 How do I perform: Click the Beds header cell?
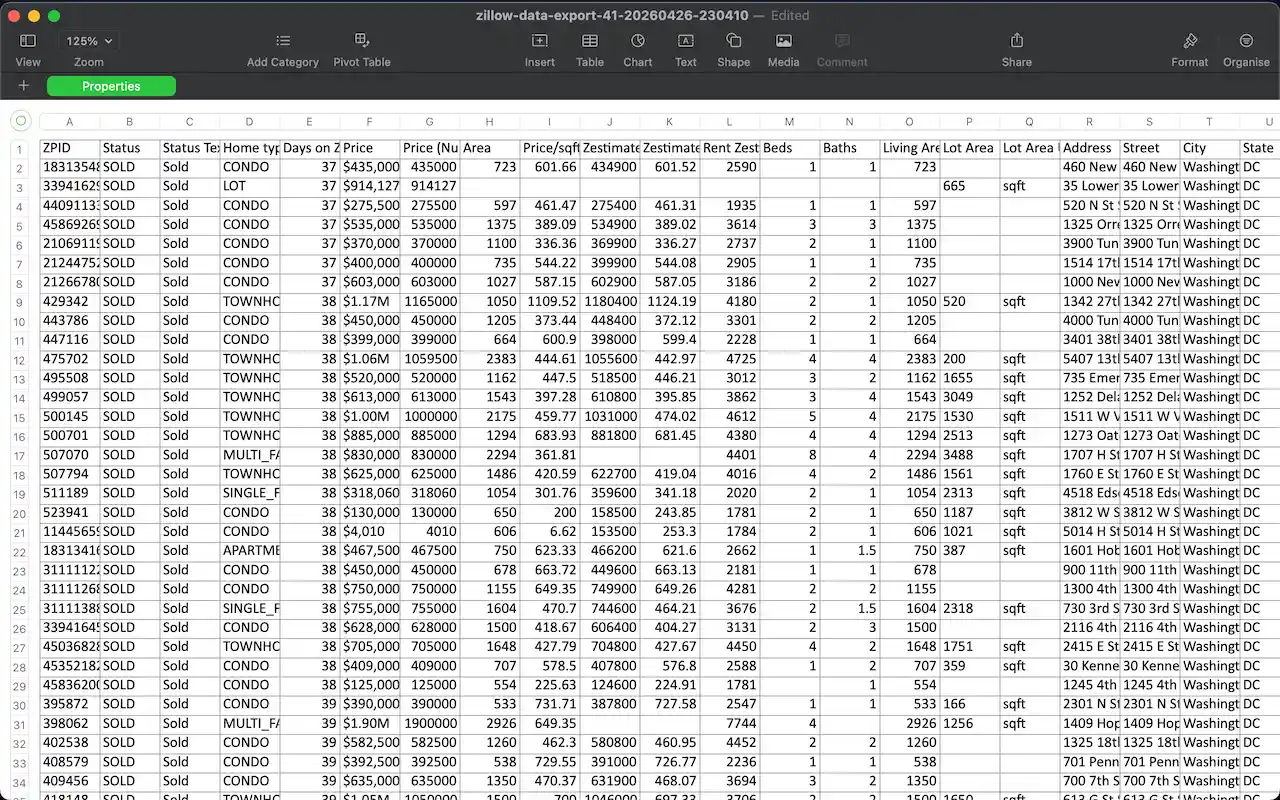point(790,148)
